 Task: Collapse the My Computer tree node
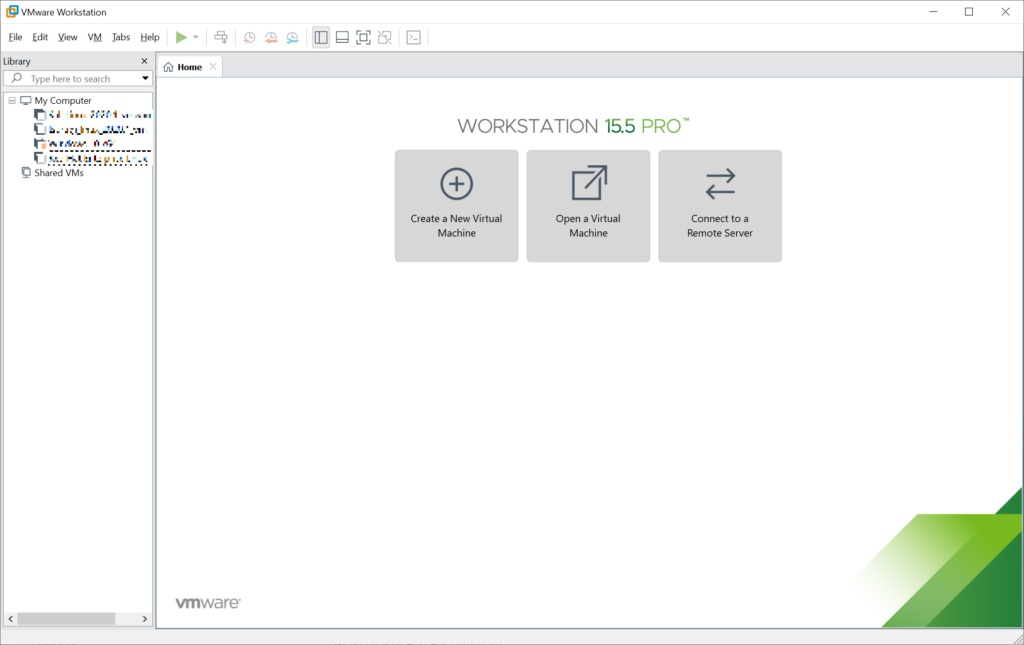pyautogui.click(x=12, y=101)
